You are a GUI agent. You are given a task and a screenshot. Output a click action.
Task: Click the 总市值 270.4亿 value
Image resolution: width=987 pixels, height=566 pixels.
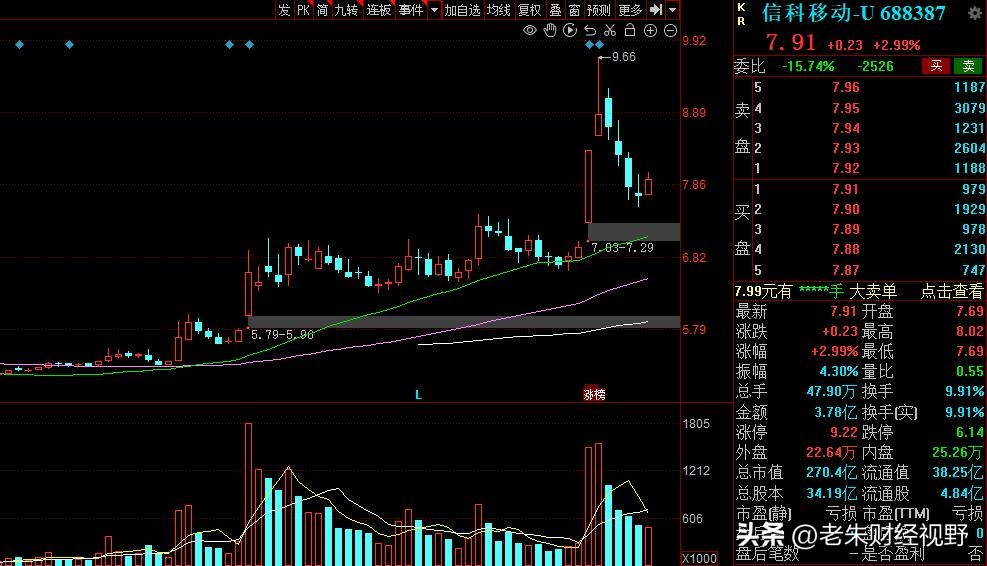coord(832,472)
